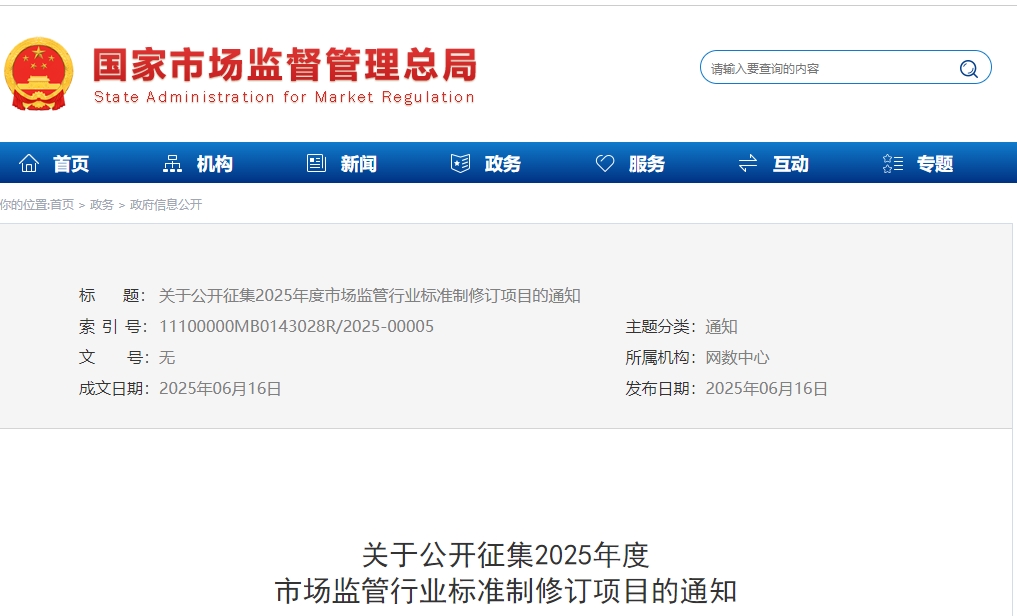This screenshot has height=616, width=1017.
Task: Click the heading line 关于公开征集2025年度
Action: (x=505, y=555)
